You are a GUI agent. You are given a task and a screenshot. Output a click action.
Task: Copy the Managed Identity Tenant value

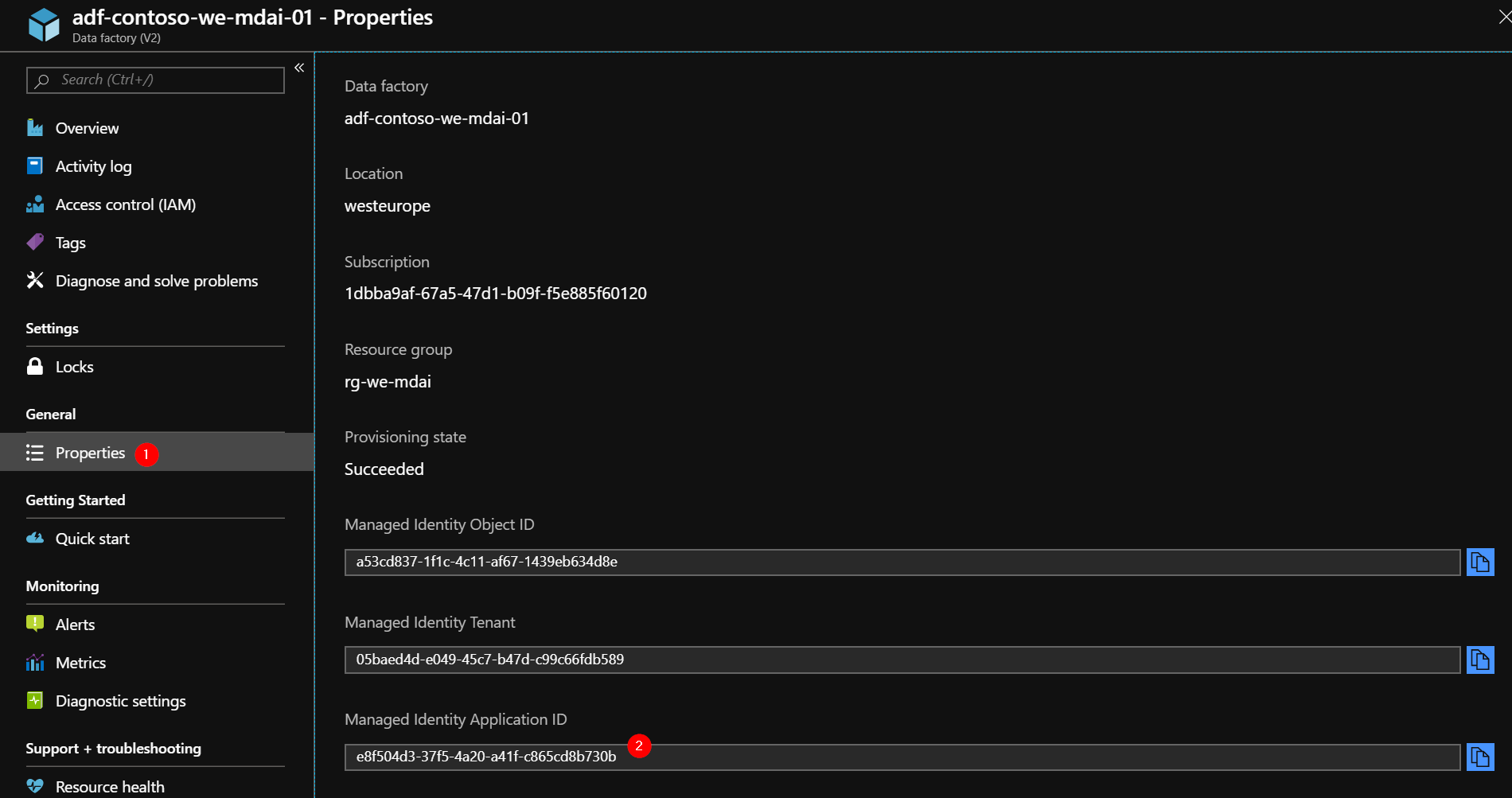pyautogui.click(x=1480, y=660)
